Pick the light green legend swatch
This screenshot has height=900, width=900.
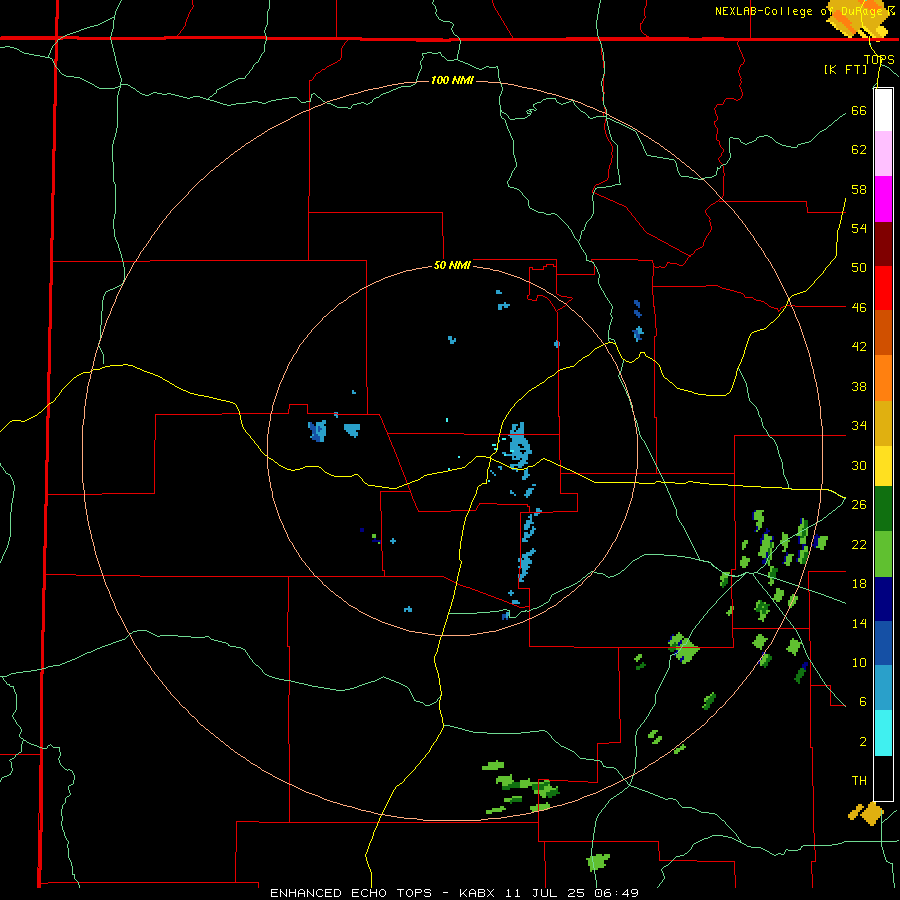coord(883,554)
